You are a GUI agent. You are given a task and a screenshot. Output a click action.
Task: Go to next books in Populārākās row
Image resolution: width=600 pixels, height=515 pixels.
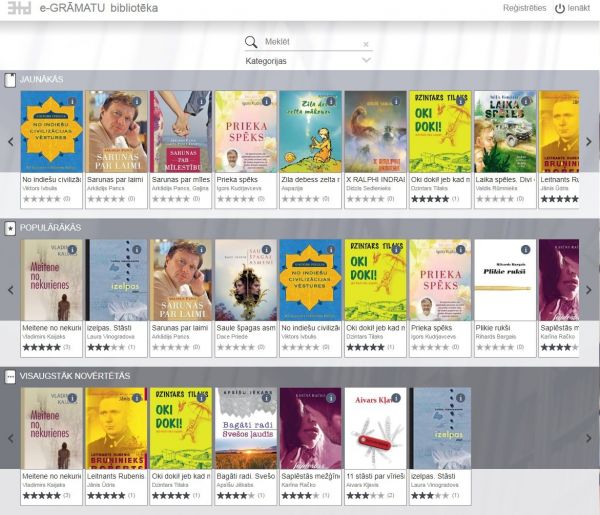pos(589,290)
